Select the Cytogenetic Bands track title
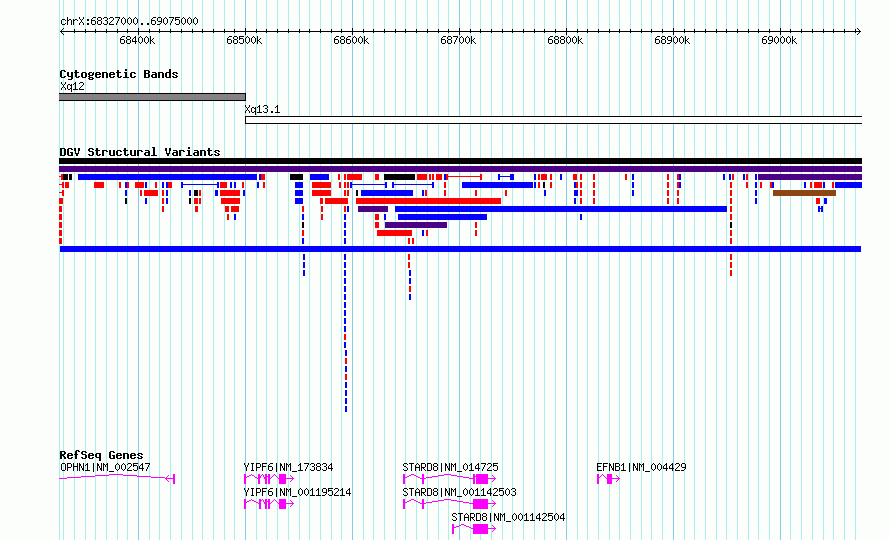This screenshot has width=890, height=540. pyautogui.click(x=119, y=74)
